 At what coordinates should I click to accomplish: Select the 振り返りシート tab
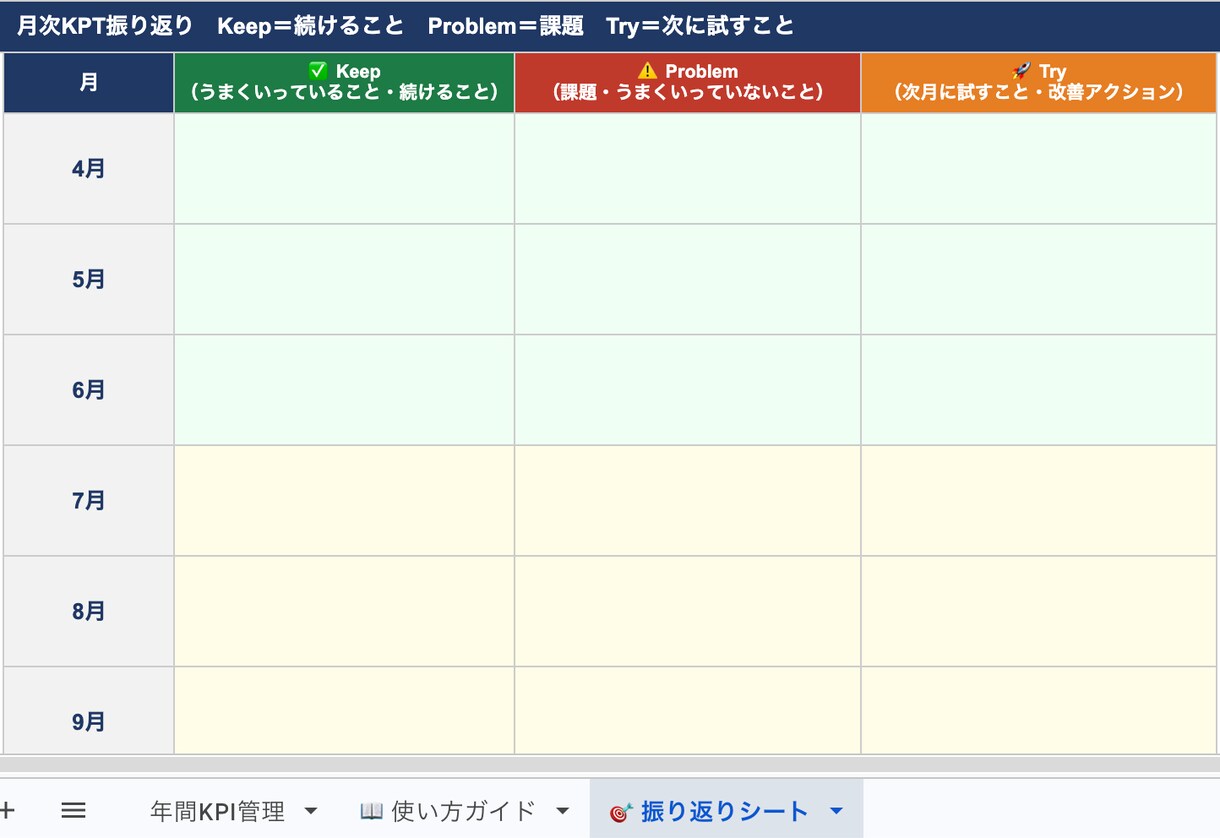(709, 811)
